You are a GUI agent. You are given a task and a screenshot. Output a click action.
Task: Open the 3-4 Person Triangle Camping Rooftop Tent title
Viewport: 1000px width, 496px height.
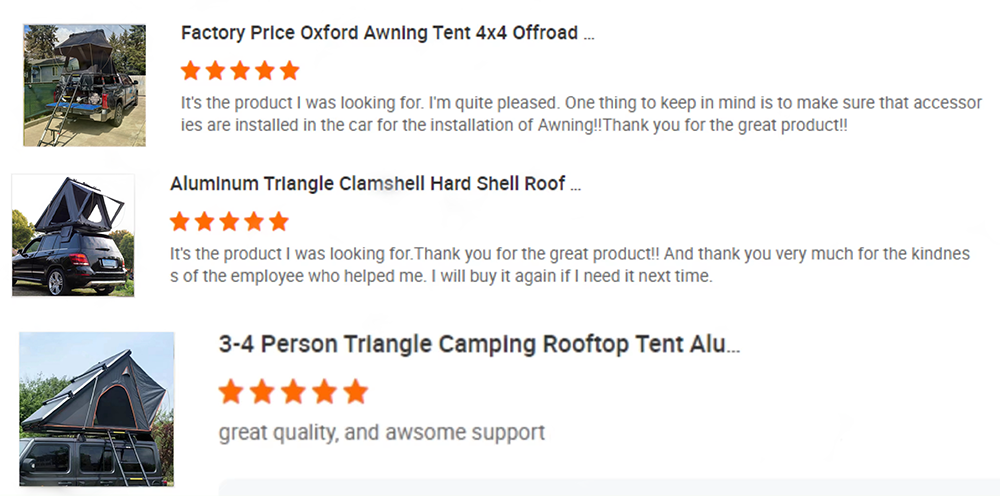tap(479, 345)
